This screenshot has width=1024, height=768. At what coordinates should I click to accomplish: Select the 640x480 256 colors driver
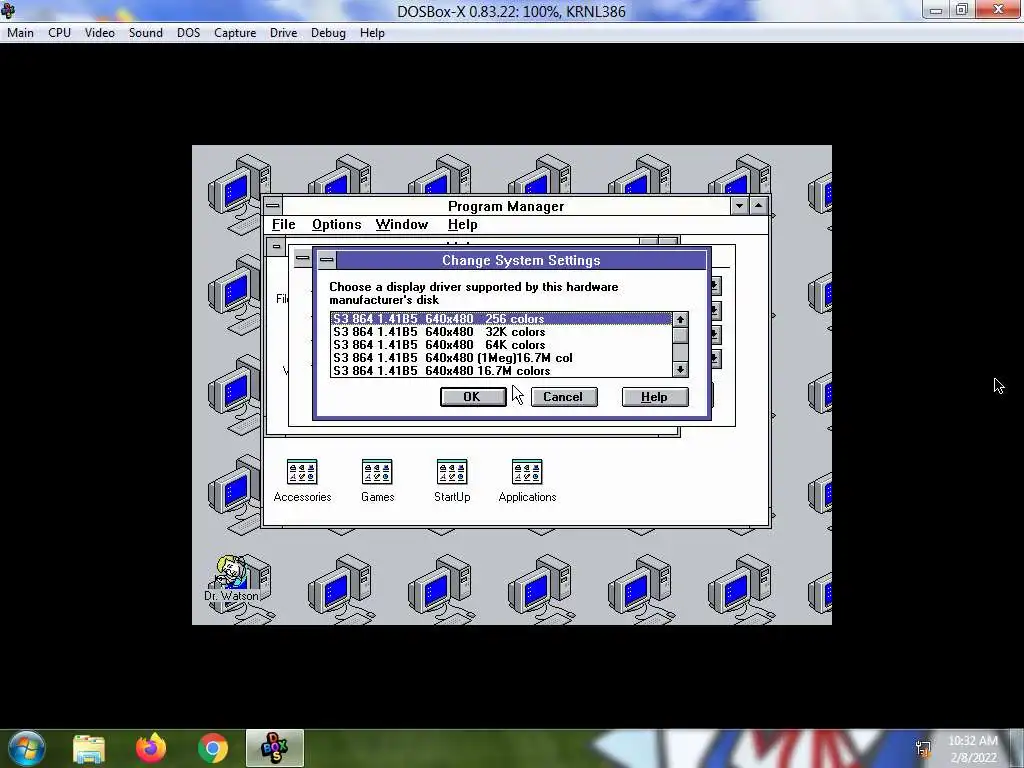(501, 319)
